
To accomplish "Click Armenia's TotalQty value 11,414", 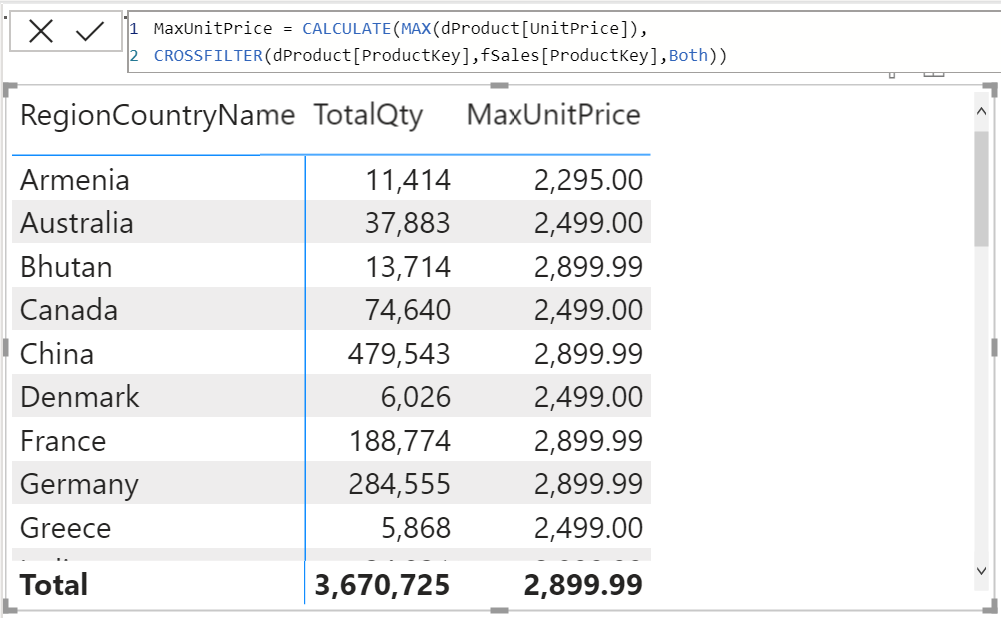I will pyautogui.click(x=408, y=180).
